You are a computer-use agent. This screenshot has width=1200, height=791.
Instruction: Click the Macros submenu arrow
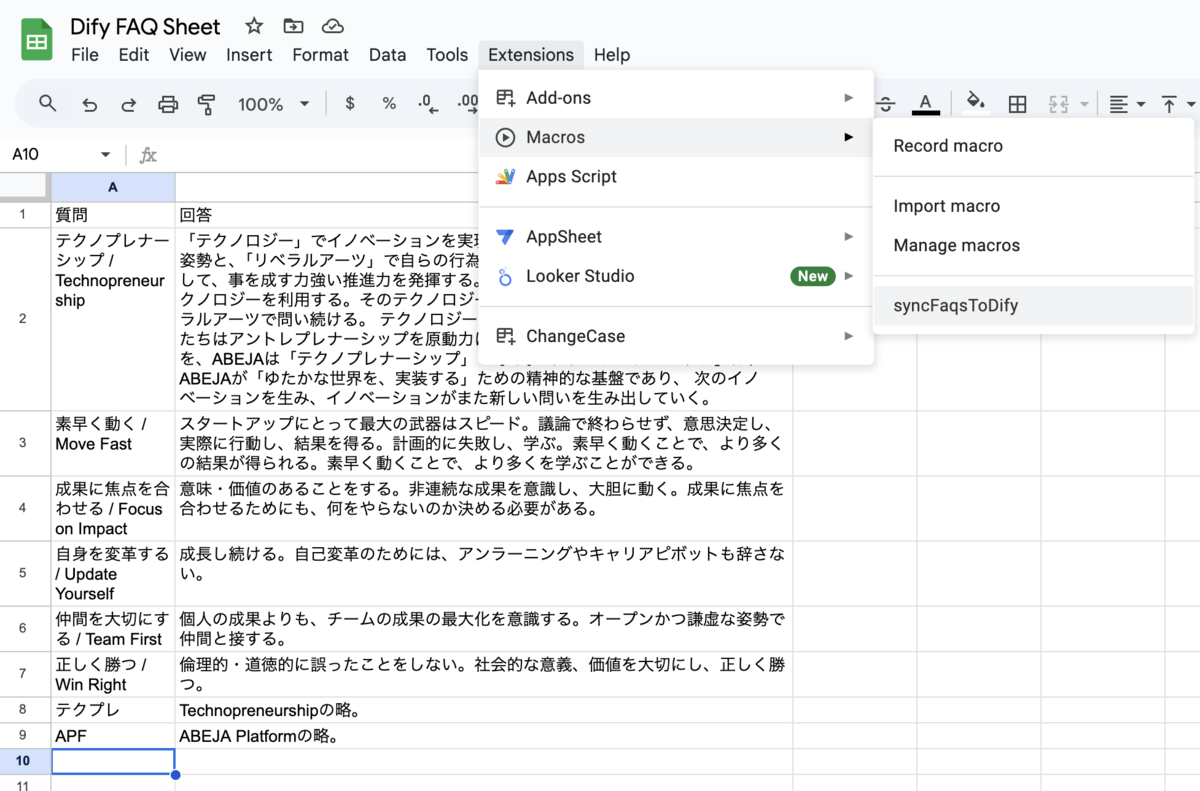[x=848, y=137]
